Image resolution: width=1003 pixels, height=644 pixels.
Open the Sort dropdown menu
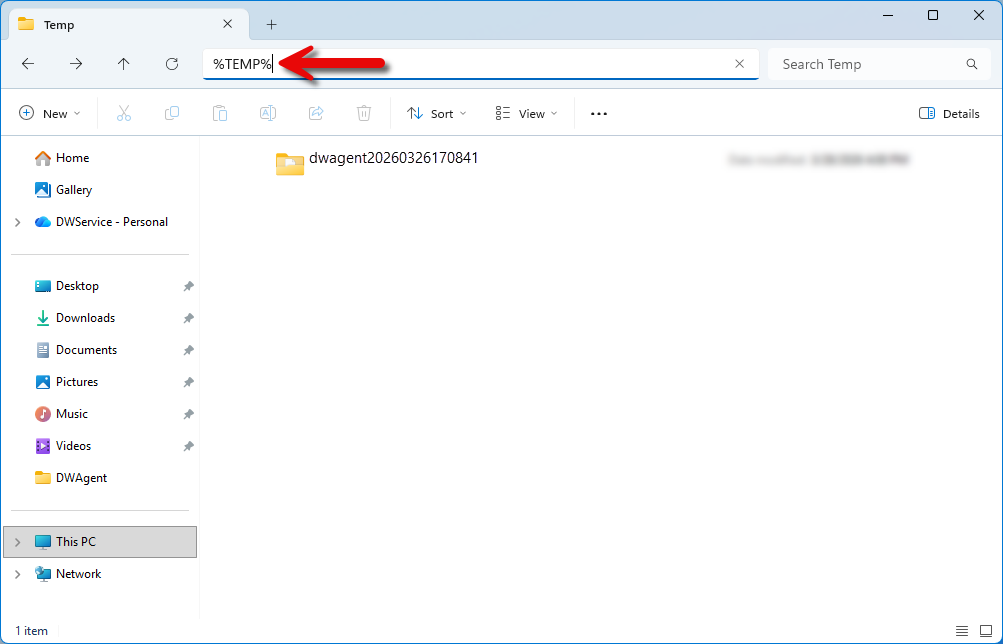click(x=437, y=114)
